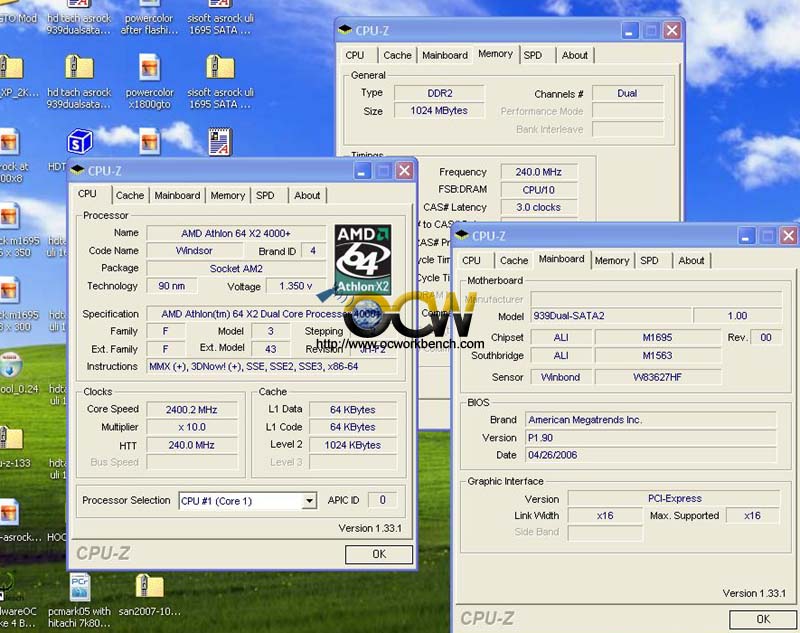The height and width of the screenshot is (633, 800).
Task: Select active Mainboard tab in Mainboard CPU-Z window
Action: click(x=562, y=259)
